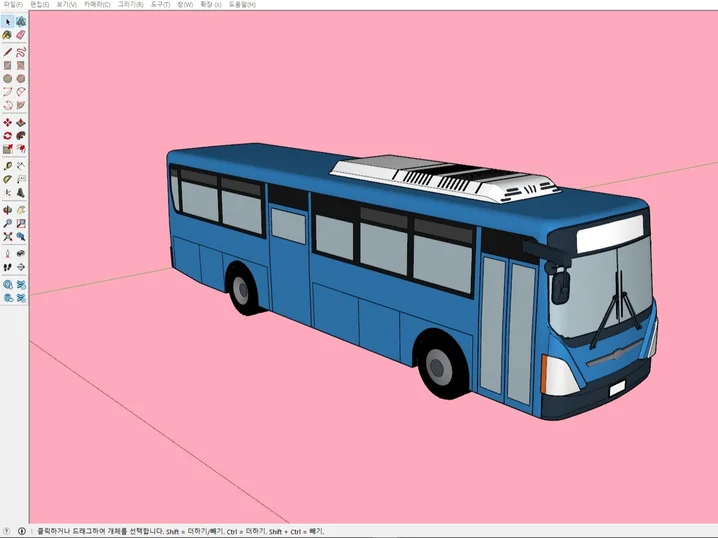Select the Circle drawing tool

(x=8, y=78)
